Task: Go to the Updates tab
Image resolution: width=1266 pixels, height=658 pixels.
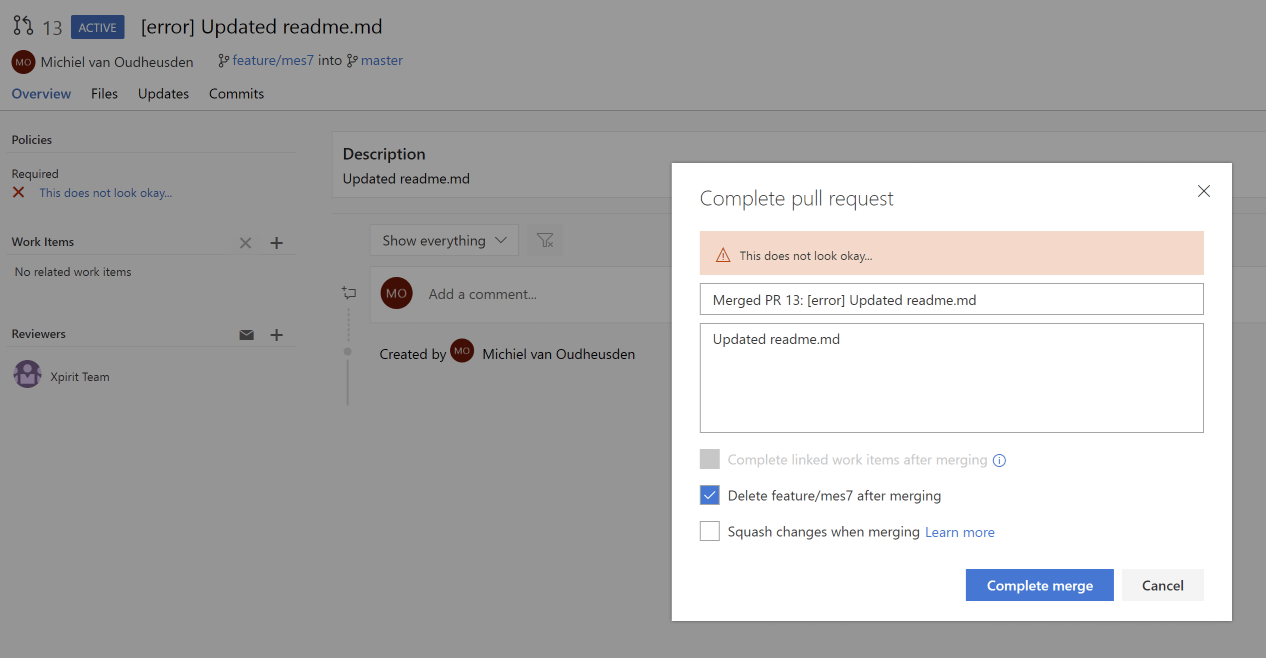Action: pyautogui.click(x=163, y=94)
